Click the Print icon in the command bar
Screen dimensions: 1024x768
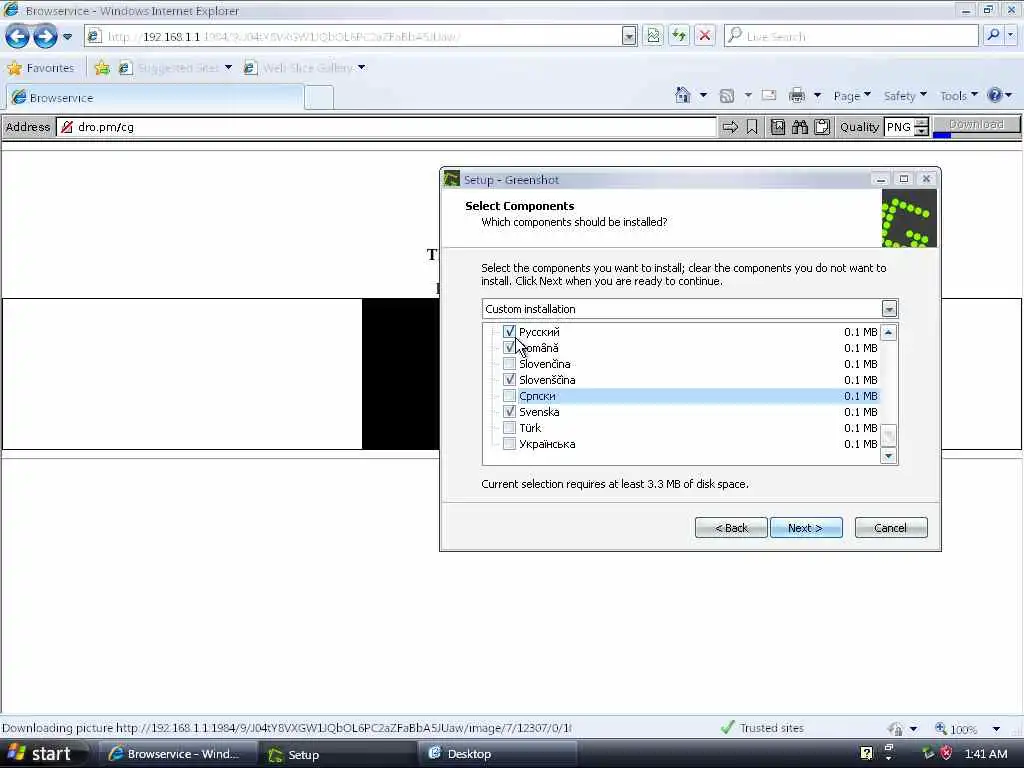click(x=797, y=95)
